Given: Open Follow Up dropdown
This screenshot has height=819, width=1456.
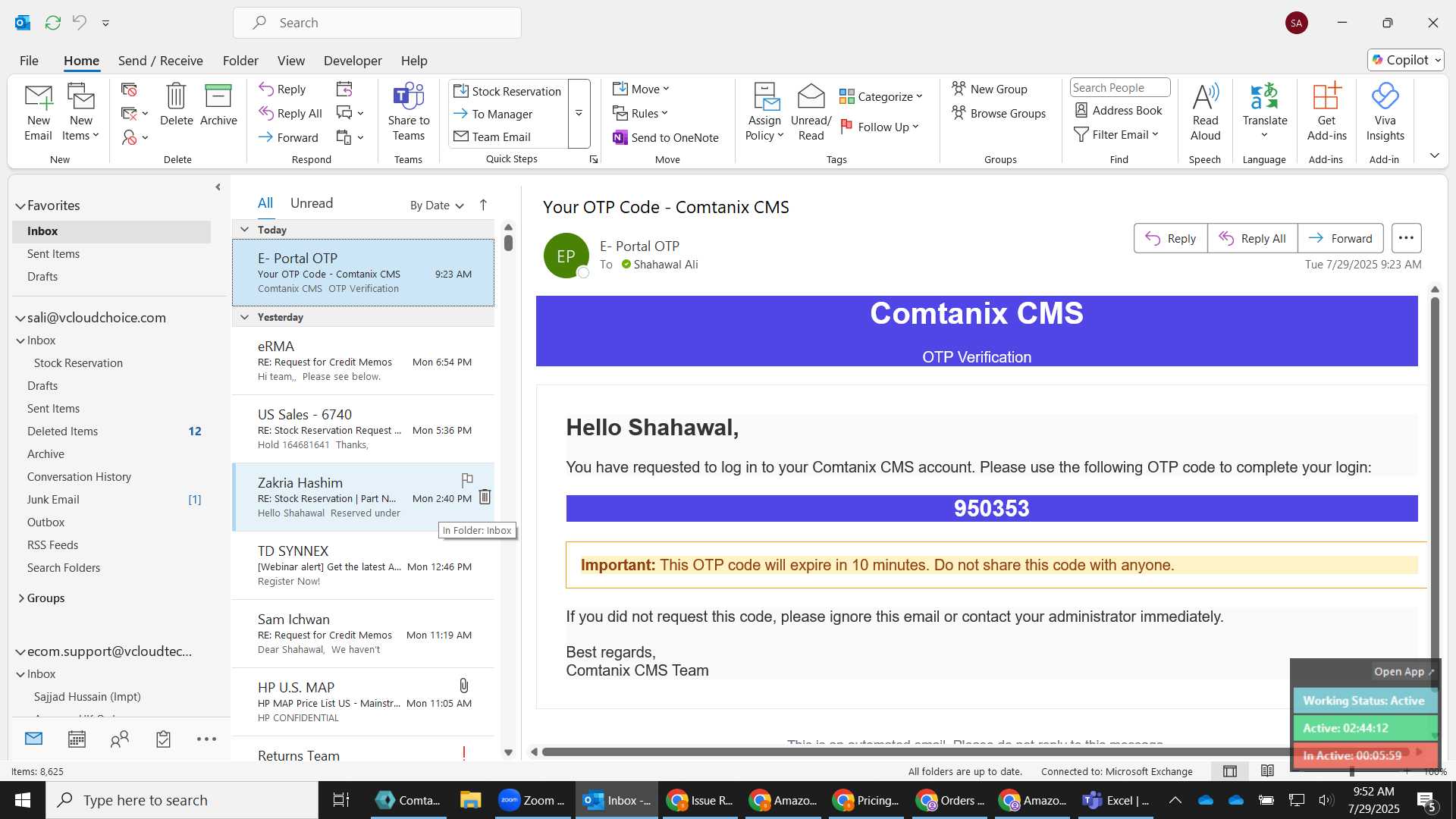Looking at the screenshot, I should pos(880,127).
